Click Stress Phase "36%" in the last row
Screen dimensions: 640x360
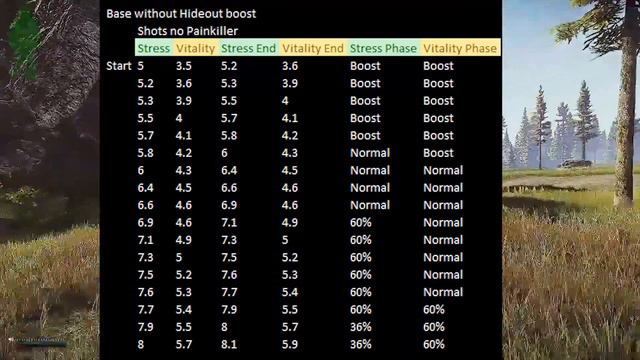pyautogui.click(x=360, y=344)
